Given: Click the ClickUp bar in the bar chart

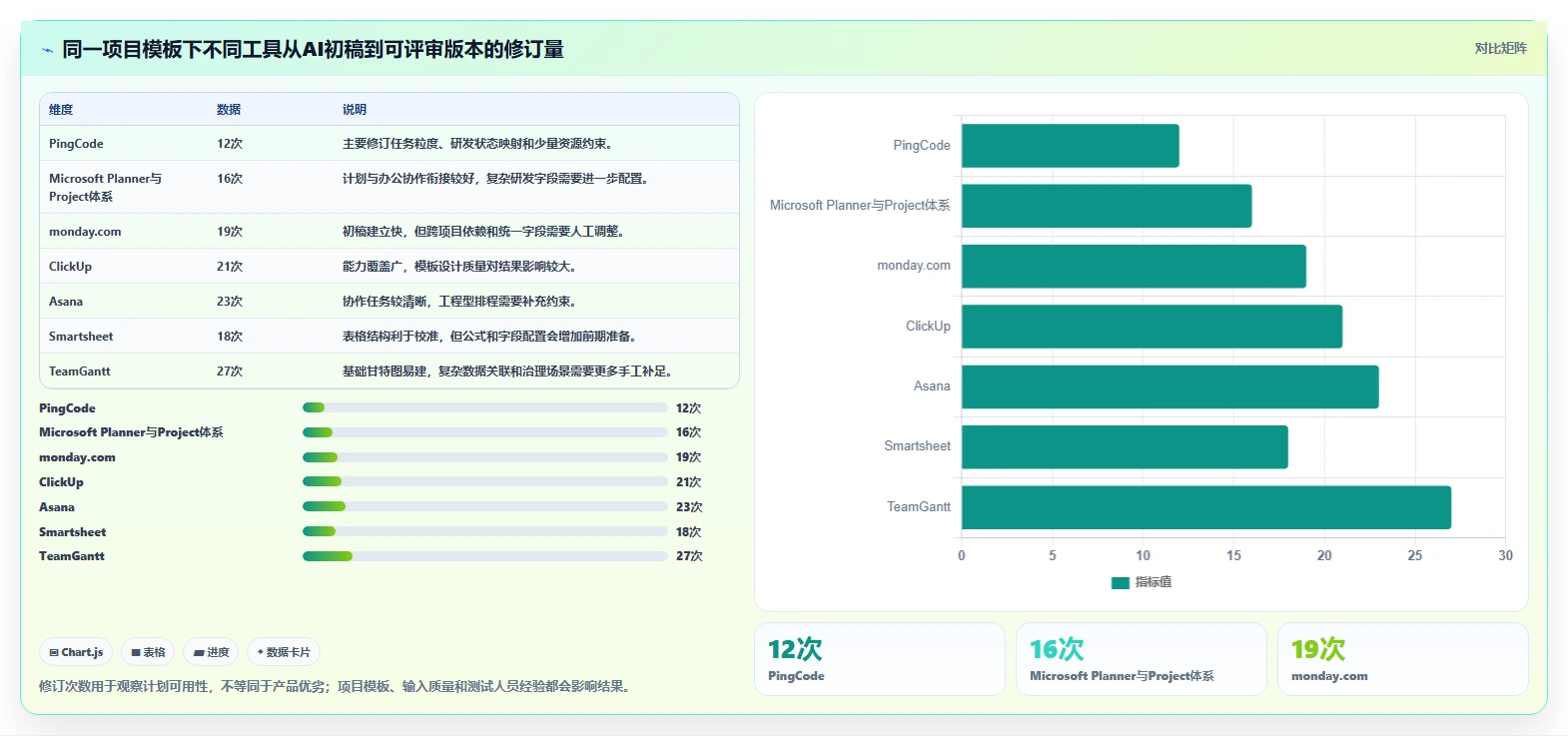Looking at the screenshot, I should (1152, 327).
